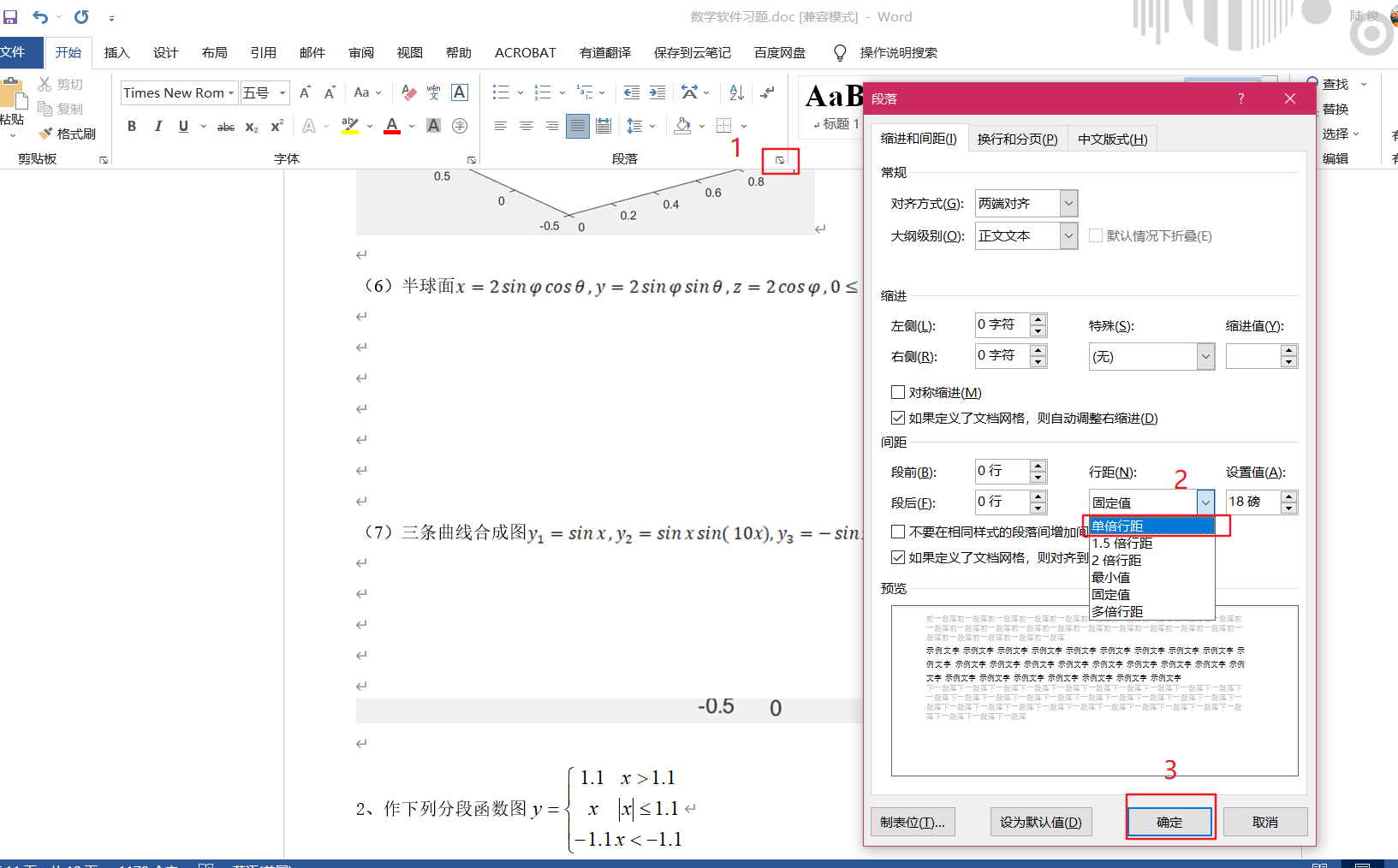Undo the last action
1398x868 pixels.
click(40, 16)
